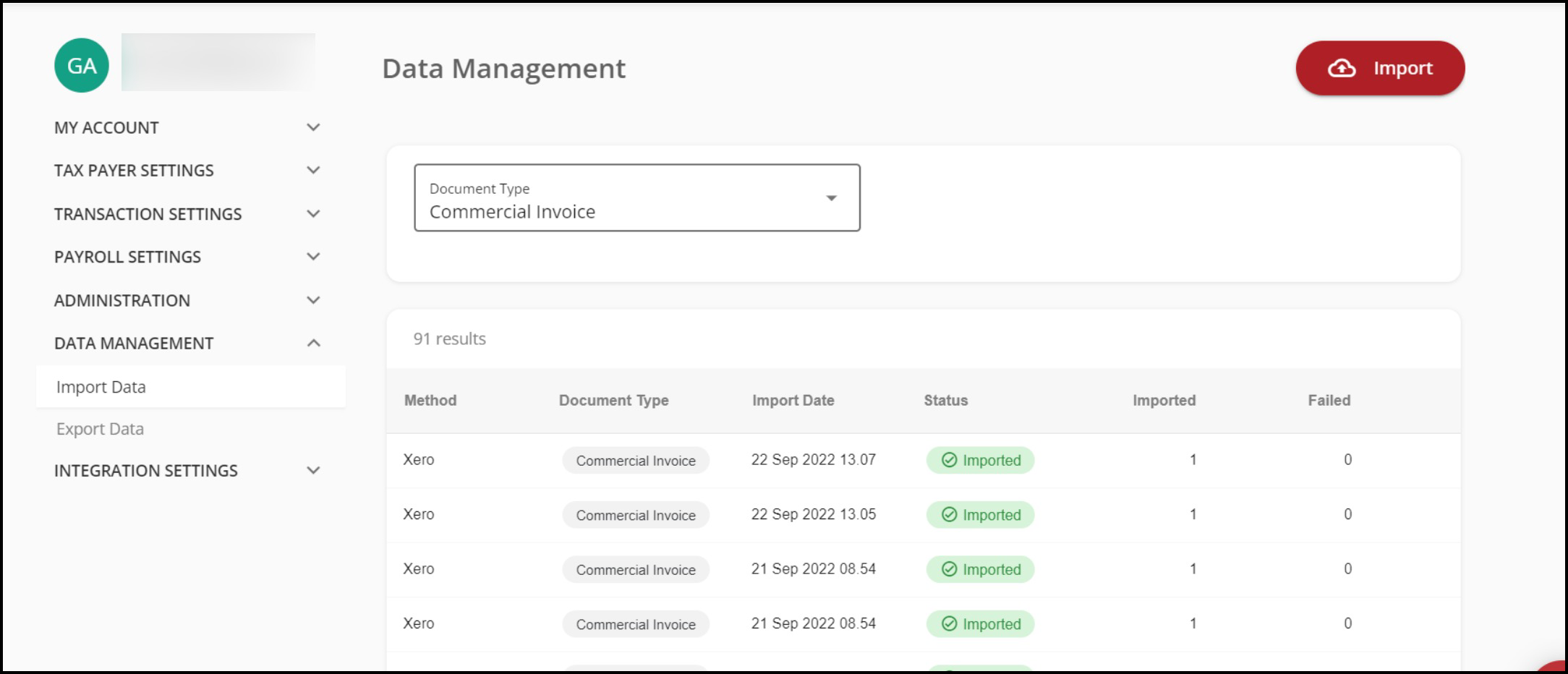Open Export Data page
The image size is (1568, 674).
(x=101, y=430)
